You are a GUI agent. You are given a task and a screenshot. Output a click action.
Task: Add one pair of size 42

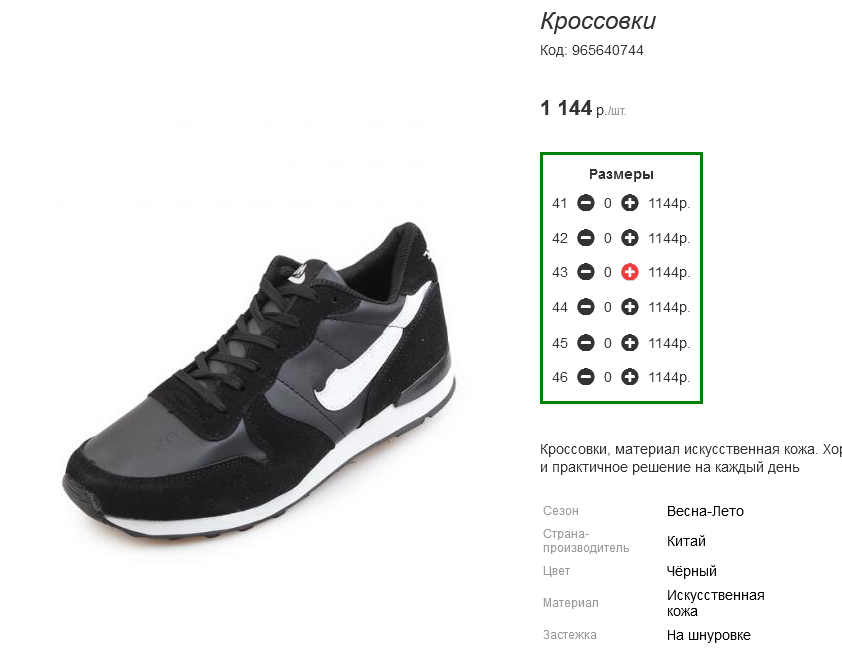[629, 238]
